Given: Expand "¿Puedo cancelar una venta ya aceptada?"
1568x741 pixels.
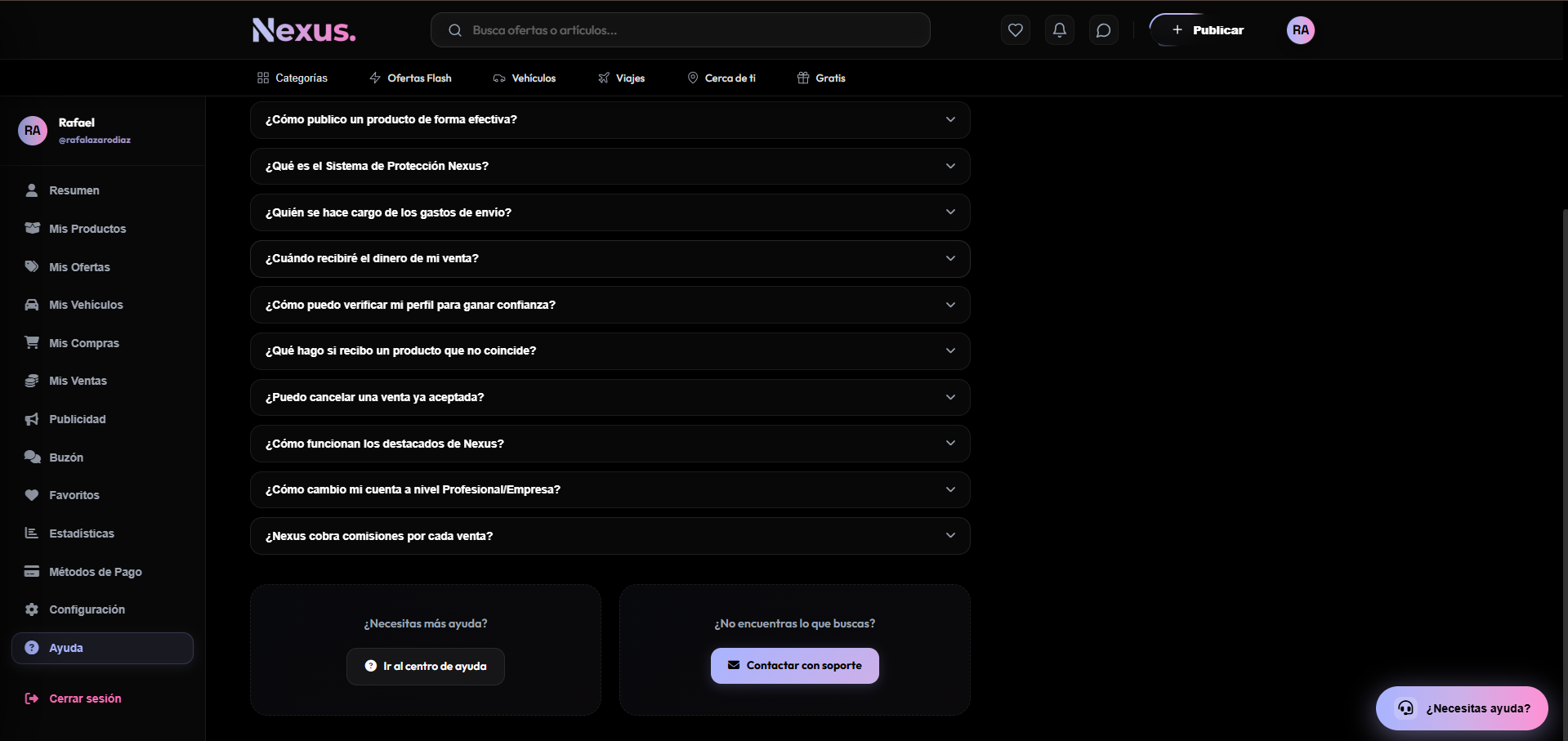Looking at the screenshot, I should tap(610, 397).
